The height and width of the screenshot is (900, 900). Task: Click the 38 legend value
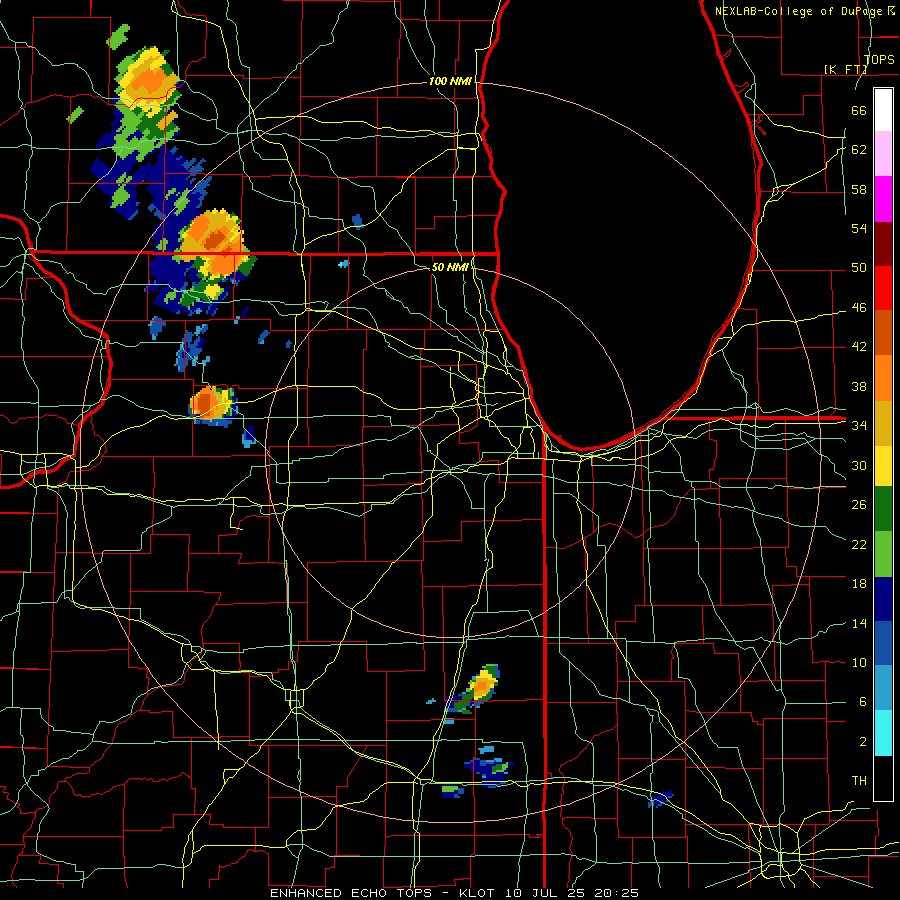click(859, 386)
